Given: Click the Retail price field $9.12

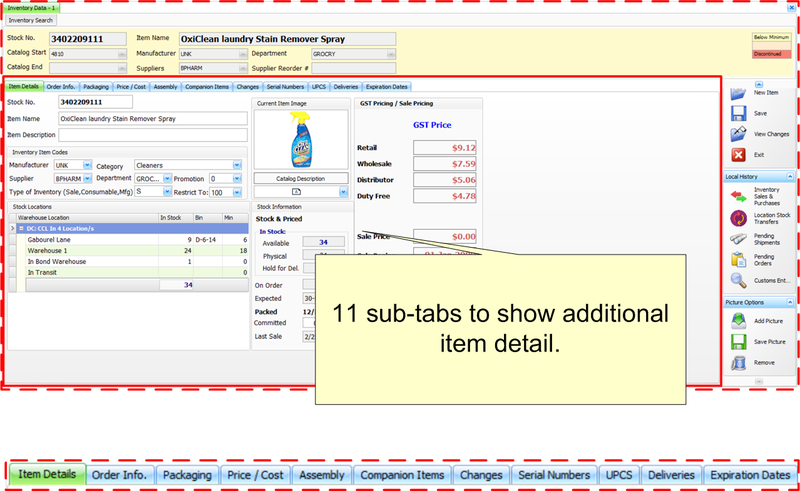Looking at the screenshot, I should coord(445,148).
